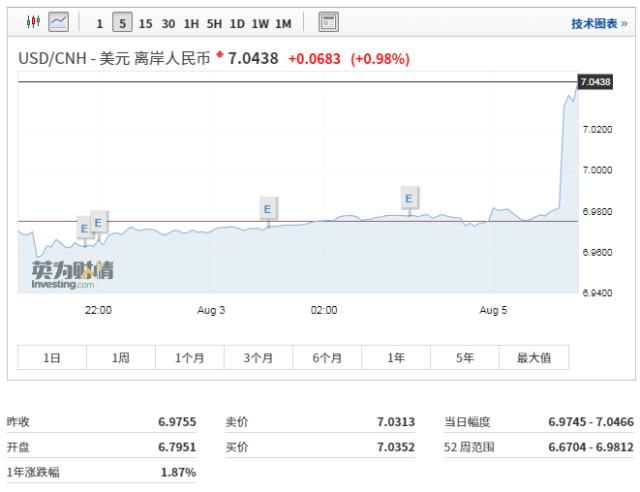
Task: Switch to the 3个月 range tab
Action: (x=258, y=358)
